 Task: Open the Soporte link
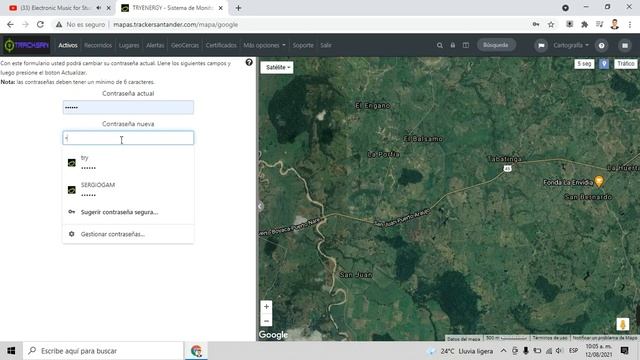(303, 45)
